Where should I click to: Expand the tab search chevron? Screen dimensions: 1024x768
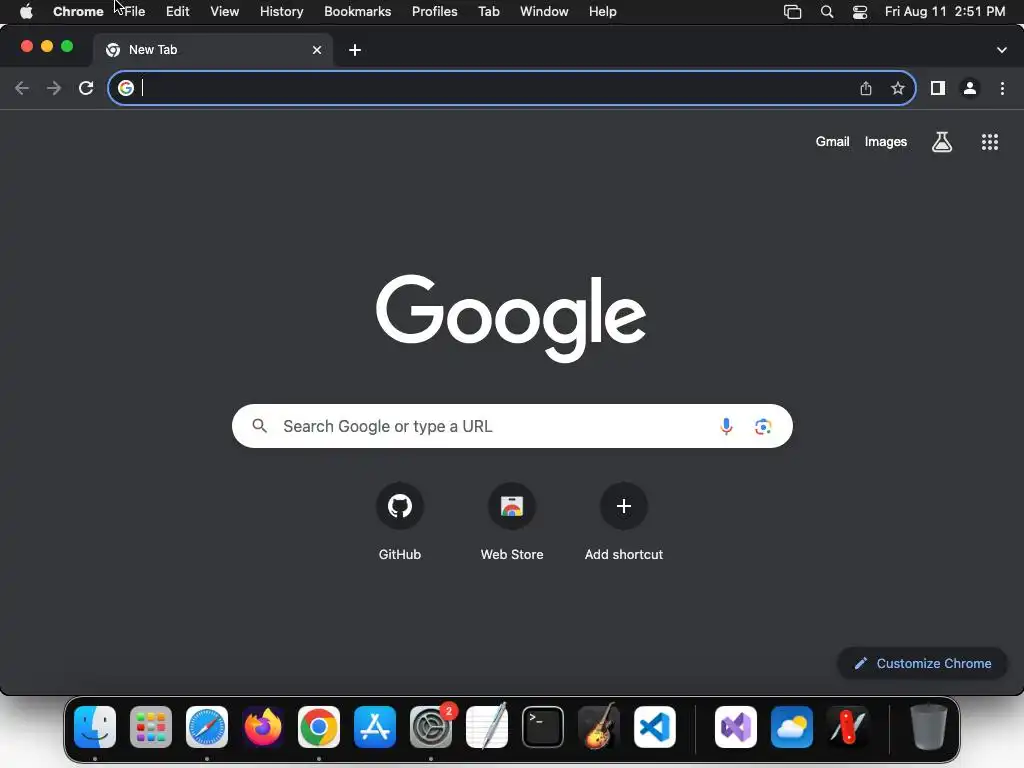[x=1002, y=50]
